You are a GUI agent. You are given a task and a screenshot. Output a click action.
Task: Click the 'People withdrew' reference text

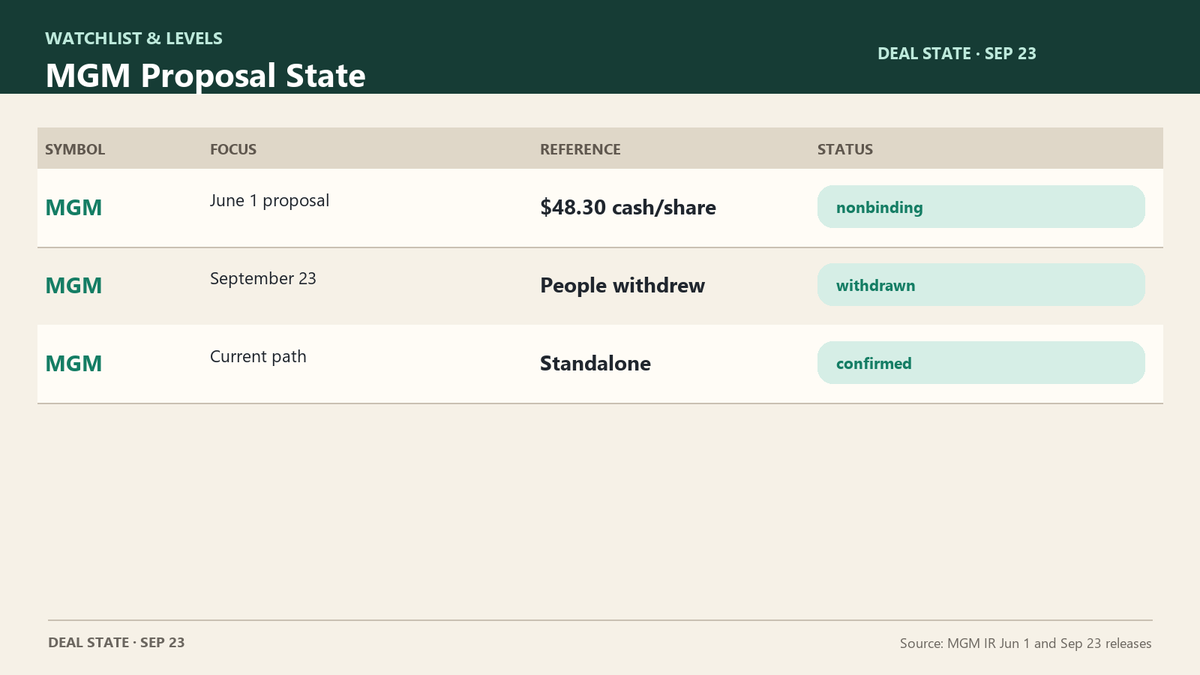click(622, 286)
